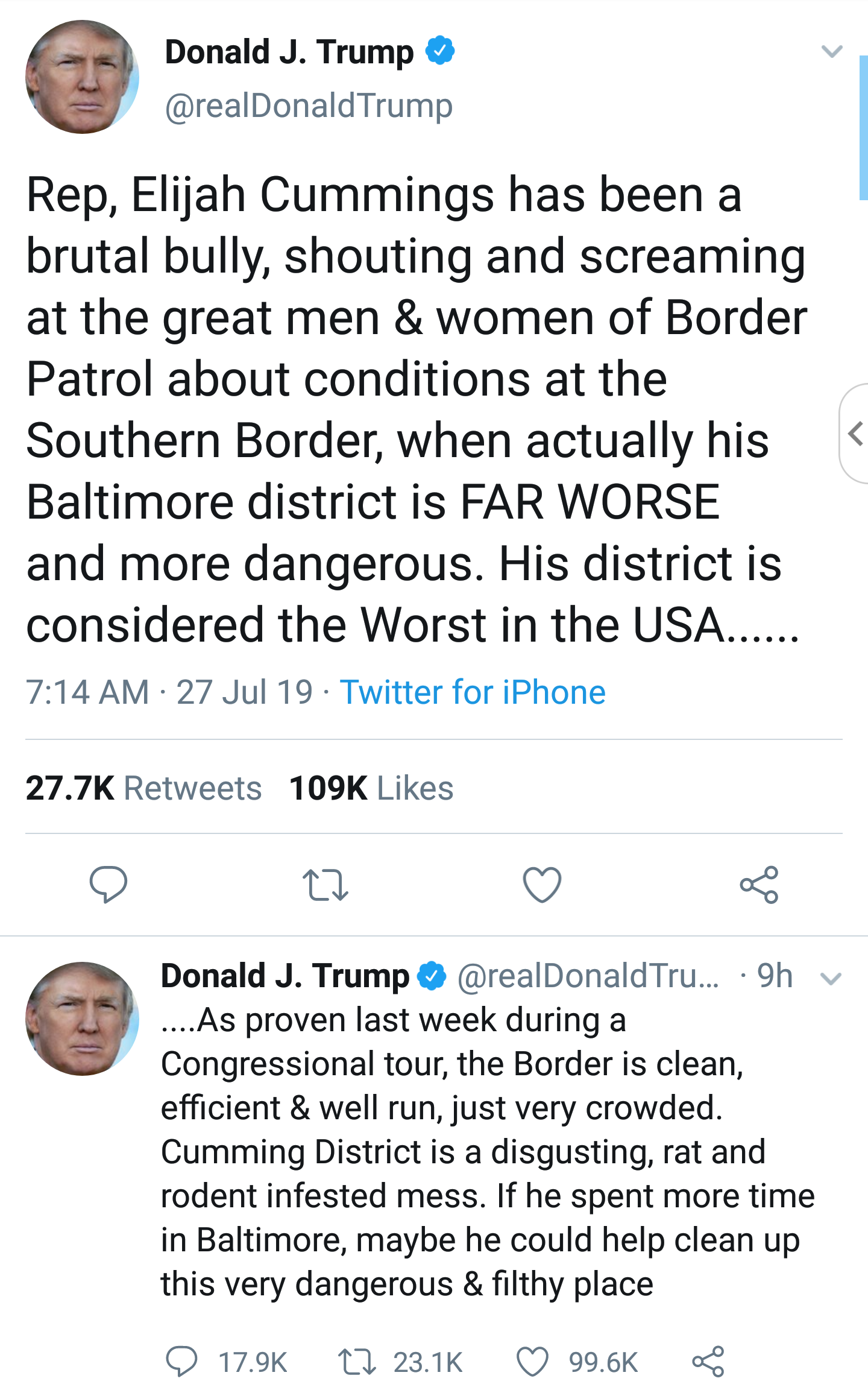Image resolution: width=868 pixels, height=1387 pixels.
Task: View the 109K Likes list
Action: pyautogui.click(x=371, y=788)
